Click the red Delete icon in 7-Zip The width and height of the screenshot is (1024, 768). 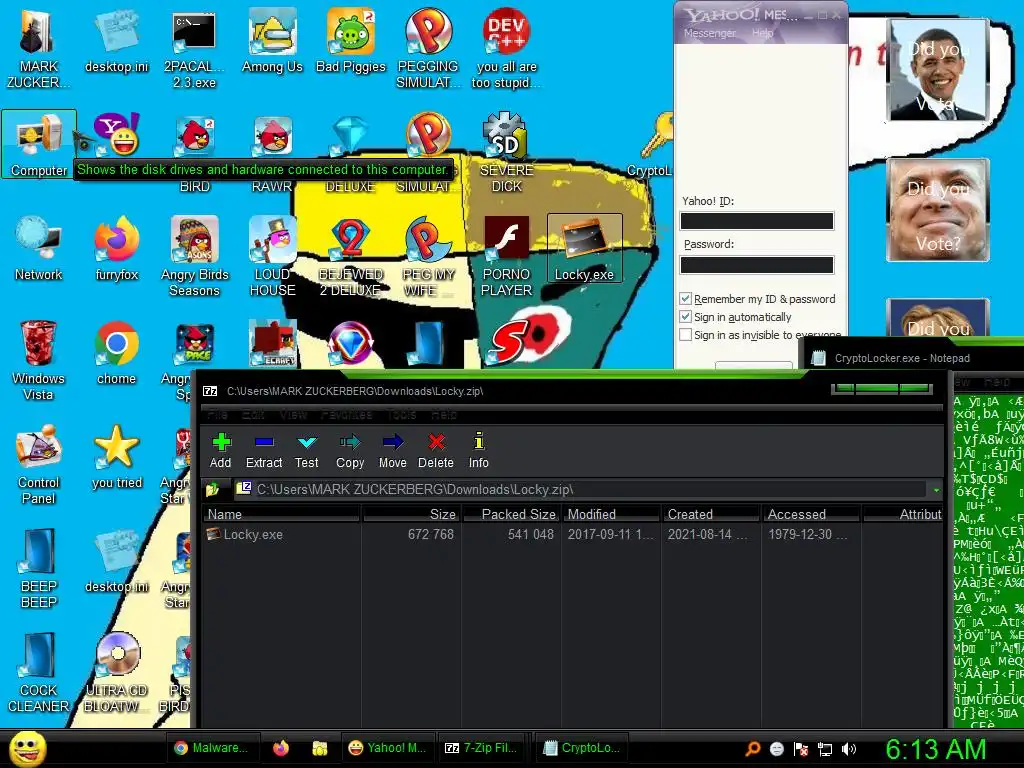tap(436, 451)
